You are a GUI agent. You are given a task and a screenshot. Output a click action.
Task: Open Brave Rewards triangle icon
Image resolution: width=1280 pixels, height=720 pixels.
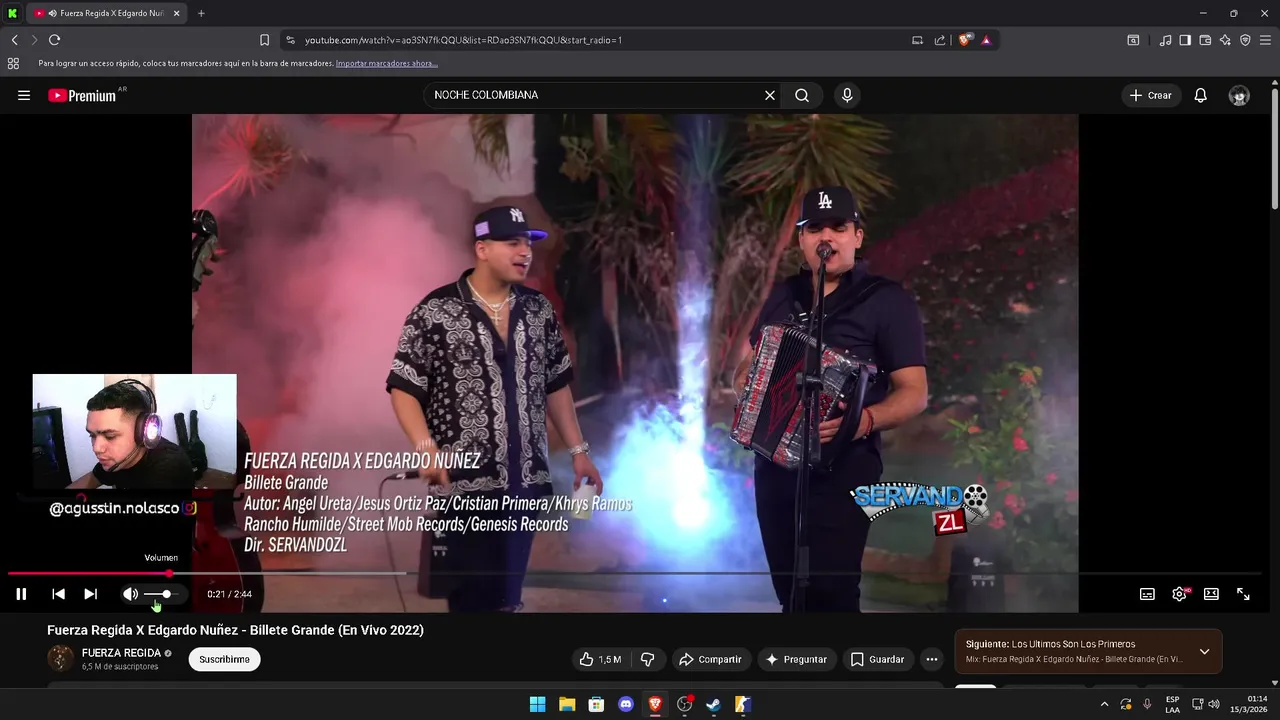(x=986, y=40)
